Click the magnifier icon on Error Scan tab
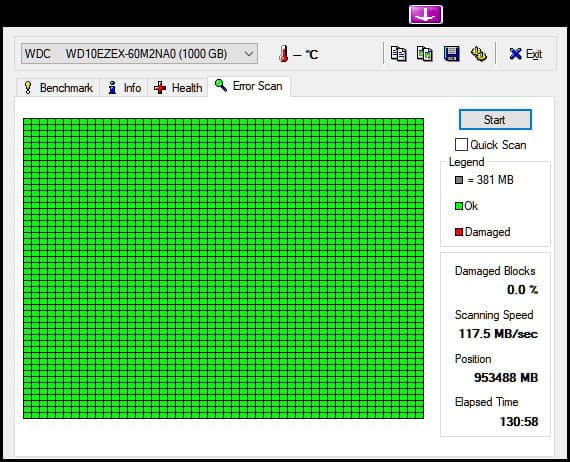The image size is (570, 462). point(221,85)
